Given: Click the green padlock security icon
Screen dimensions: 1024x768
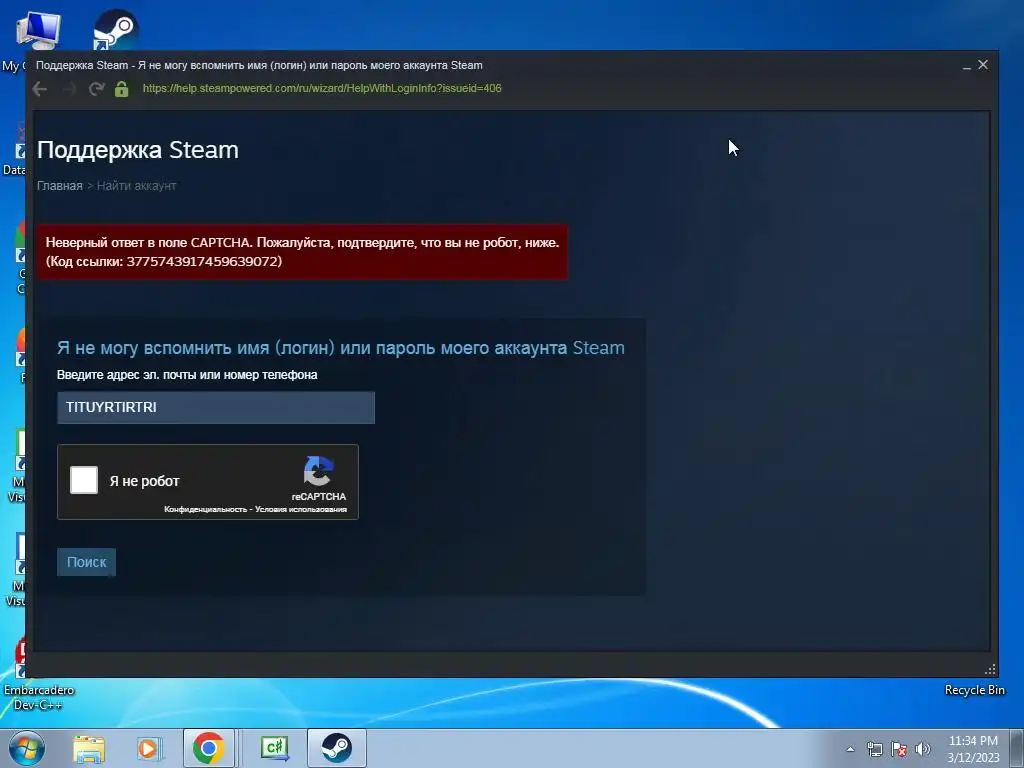Looking at the screenshot, I should pyautogui.click(x=121, y=89).
